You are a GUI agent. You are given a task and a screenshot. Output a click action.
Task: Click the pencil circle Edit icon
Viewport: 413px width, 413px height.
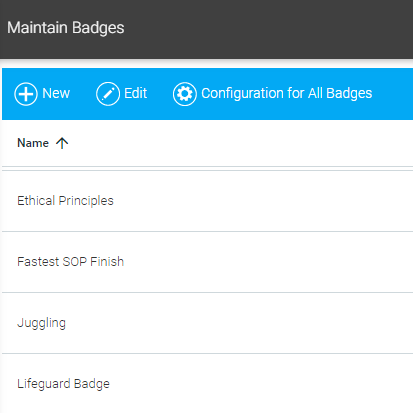coord(108,94)
